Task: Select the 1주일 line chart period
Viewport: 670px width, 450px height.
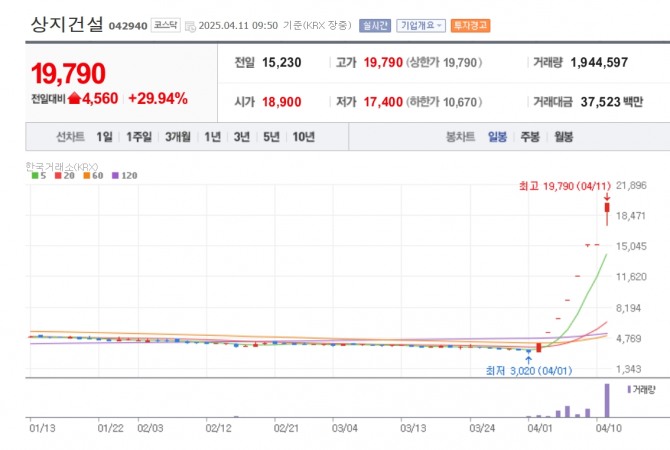Action: coord(139,137)
